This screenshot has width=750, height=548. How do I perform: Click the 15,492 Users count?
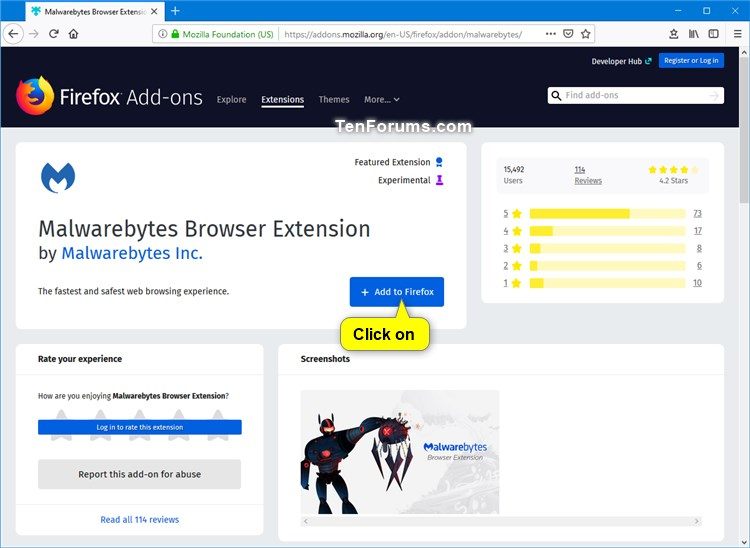pos(514,175)
